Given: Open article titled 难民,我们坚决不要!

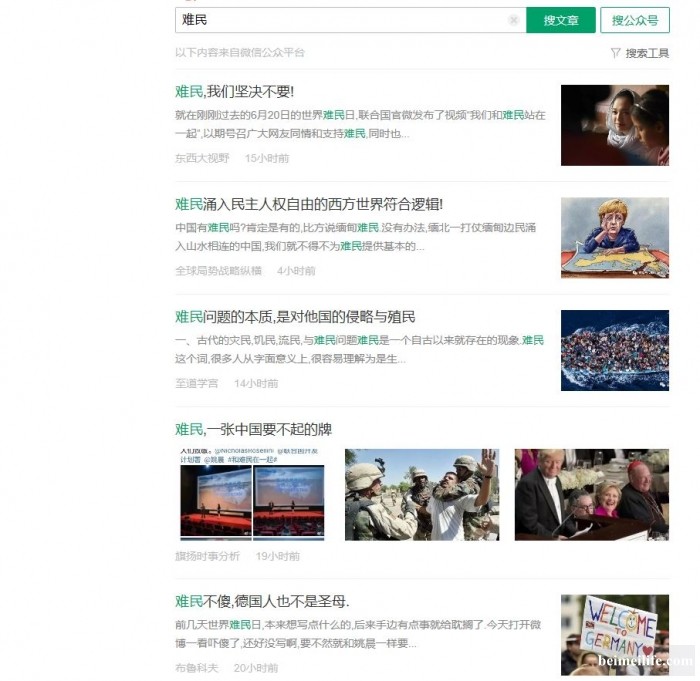Looking at the screenshot, I should [235, 92].
